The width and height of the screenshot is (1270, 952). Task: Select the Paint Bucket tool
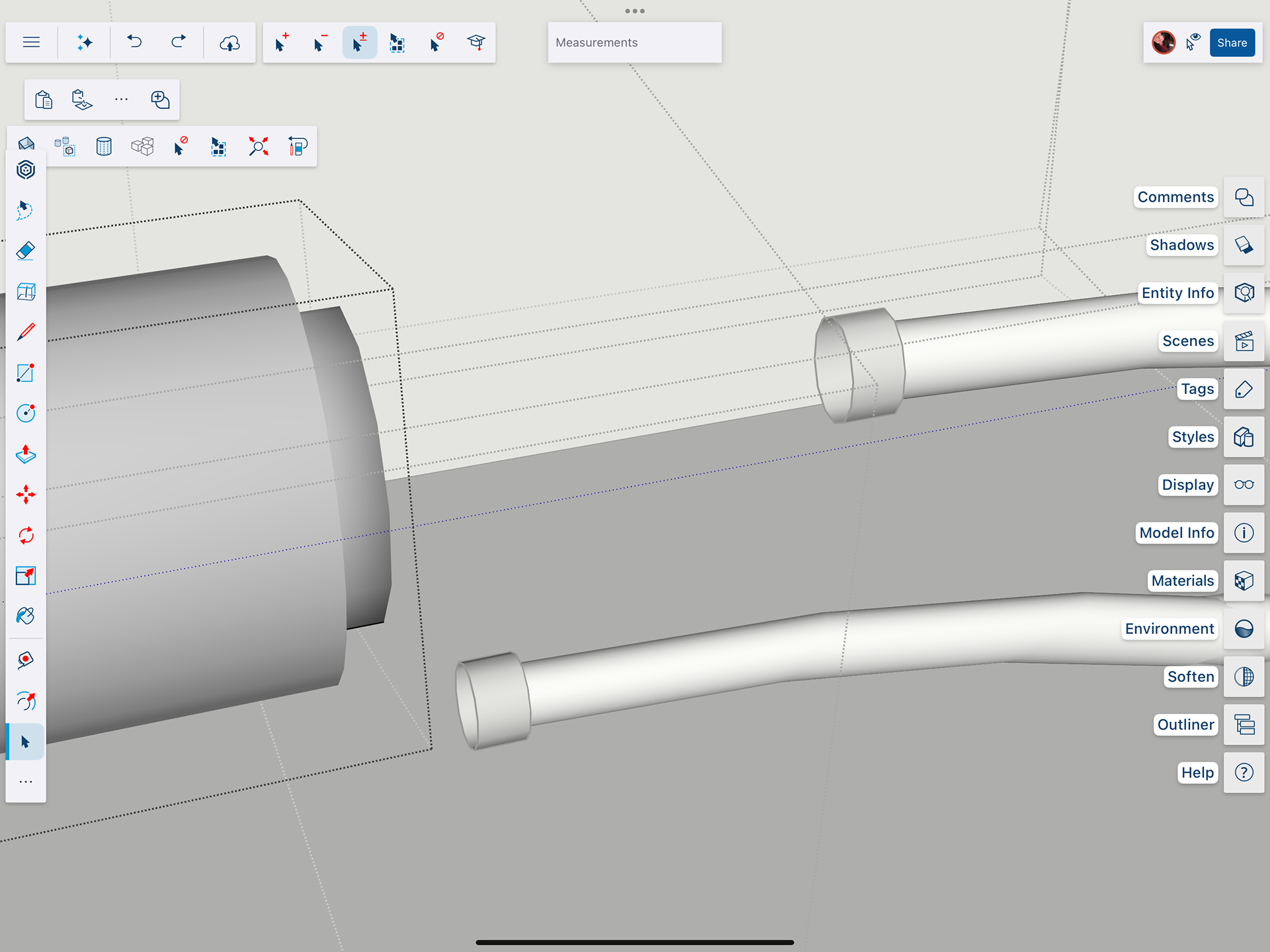[25, 616]
